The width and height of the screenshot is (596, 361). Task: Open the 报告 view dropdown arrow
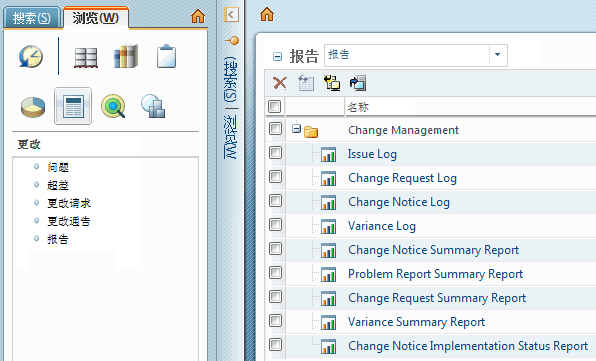(x=498, y=55)
